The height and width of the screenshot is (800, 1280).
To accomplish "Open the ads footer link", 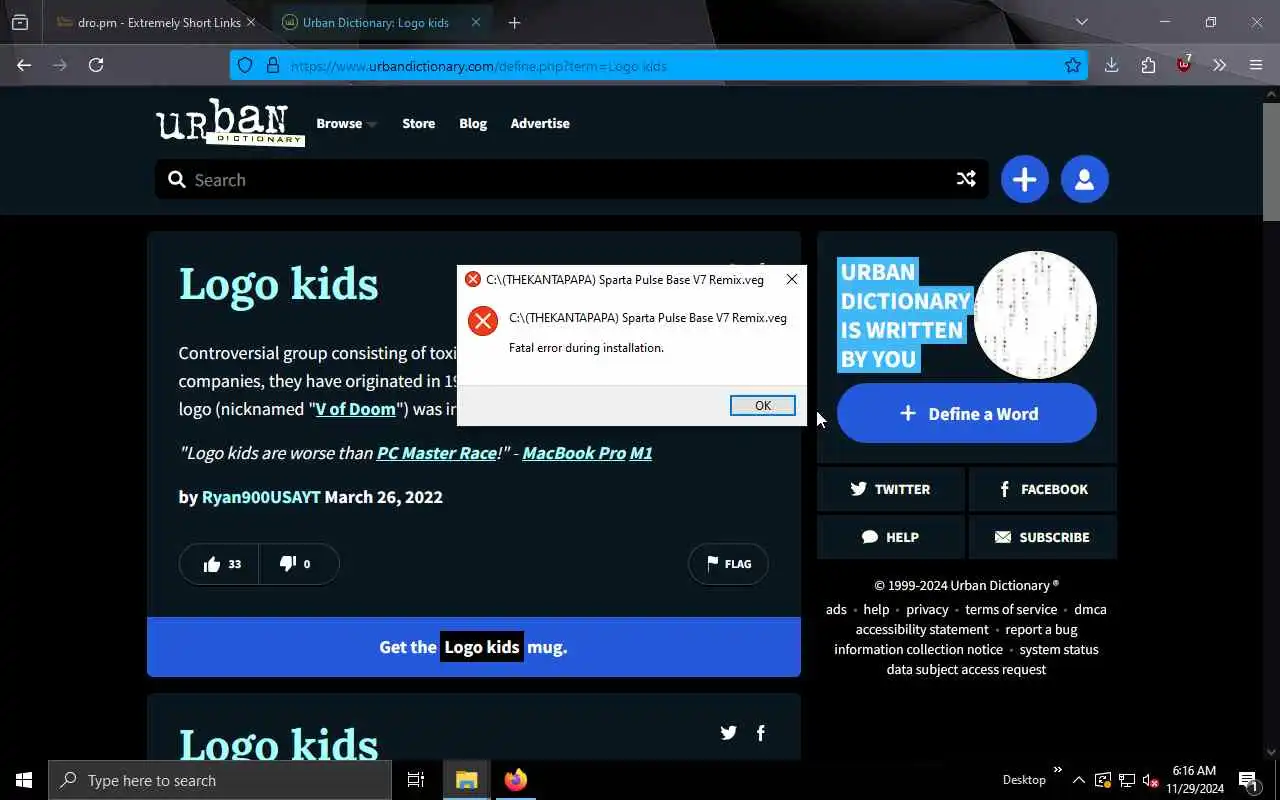I will 836,609.
